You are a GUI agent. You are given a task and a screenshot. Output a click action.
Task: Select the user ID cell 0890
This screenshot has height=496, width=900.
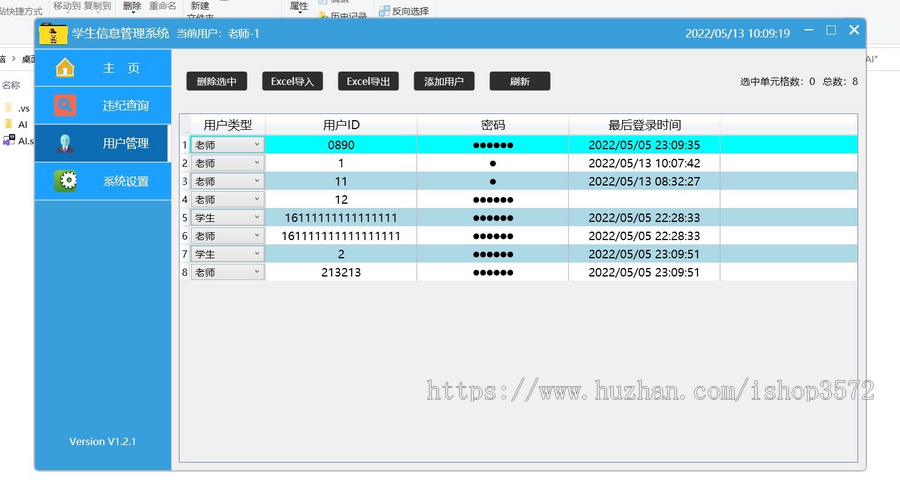pyautogui.click(x=341, y=145)
